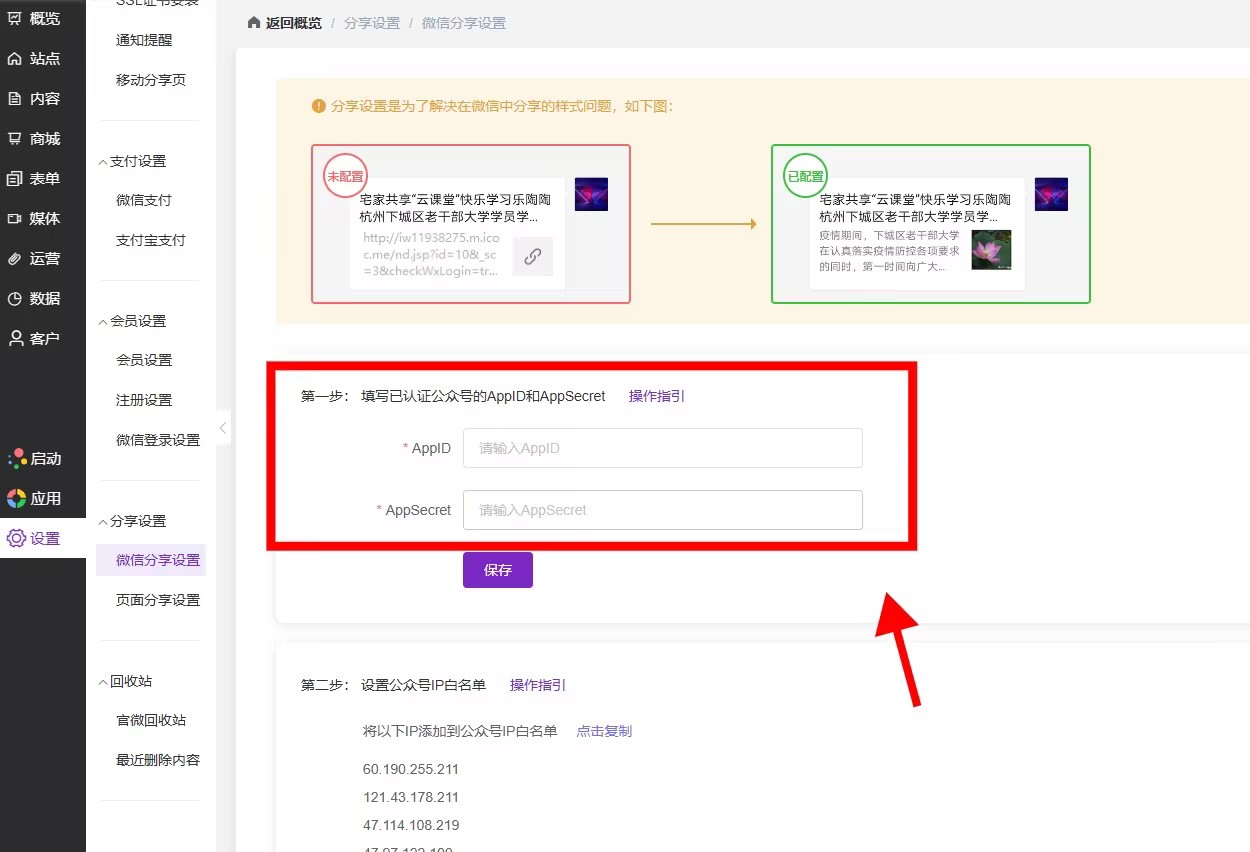The image size is (1250, 852).
Task: Open 客户 via the person icon
Action: pyautogui.click(x=15, y=339)
